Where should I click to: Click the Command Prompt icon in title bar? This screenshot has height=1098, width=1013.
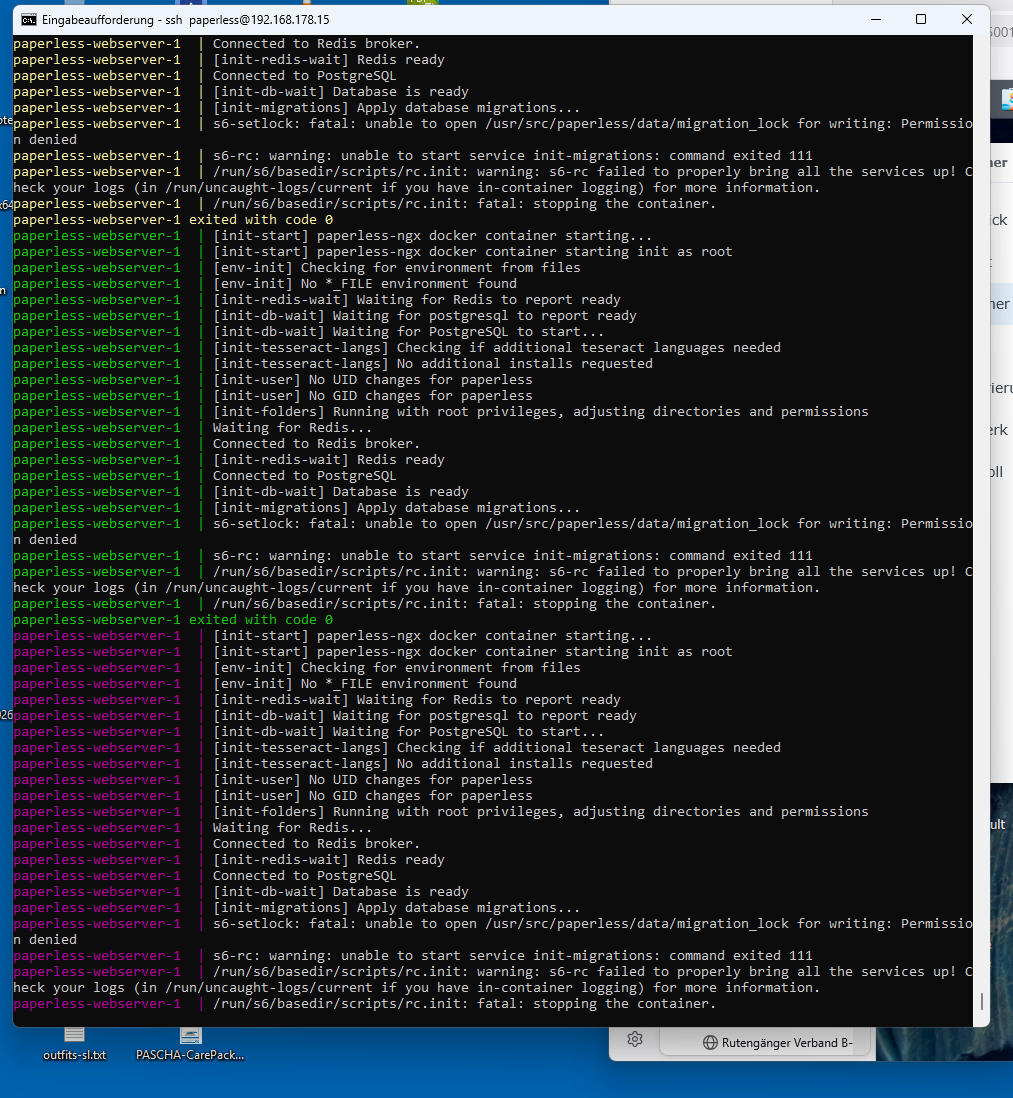tap(30, 19)
